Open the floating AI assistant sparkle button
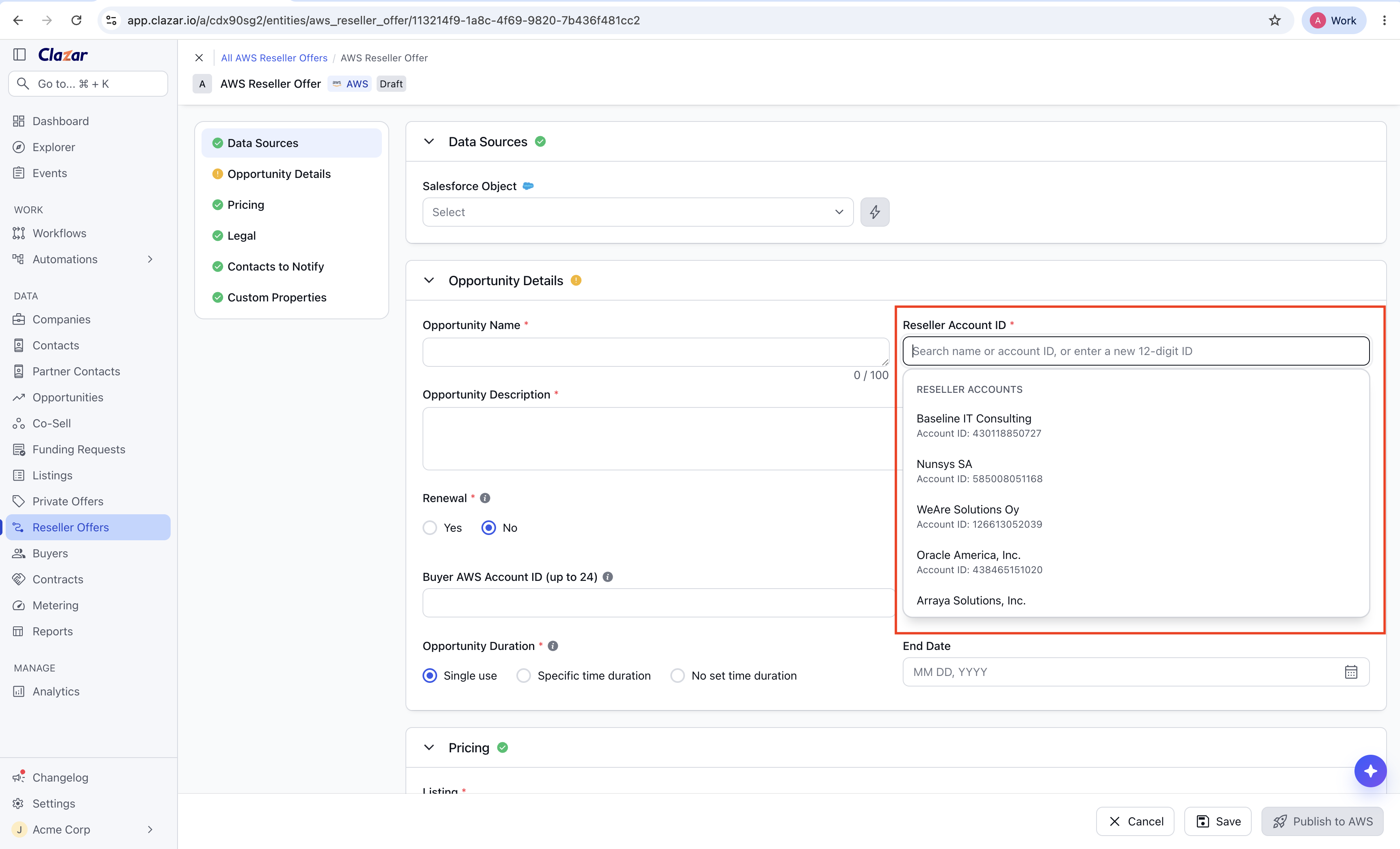The height and width of the screenshot is (849, 1400). click(x=1370, y=771)
